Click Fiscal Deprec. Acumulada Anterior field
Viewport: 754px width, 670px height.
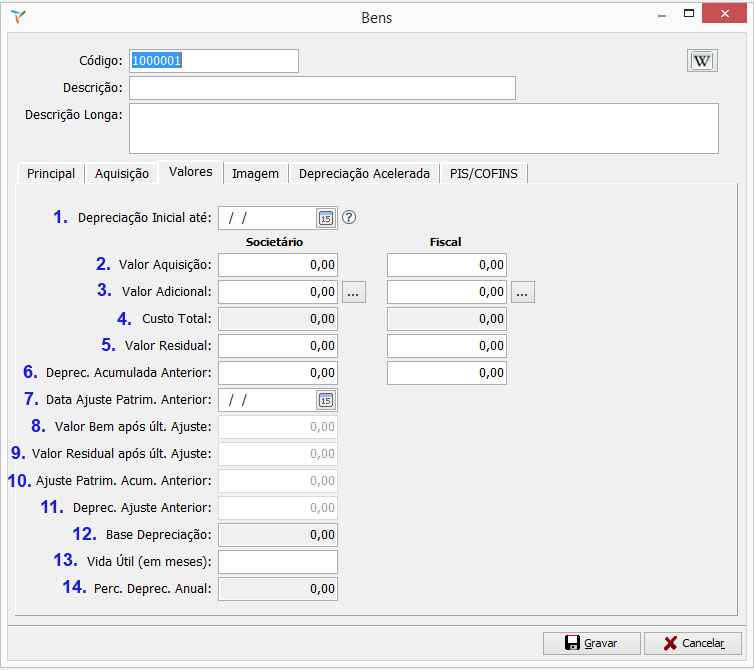click(447, 373)
